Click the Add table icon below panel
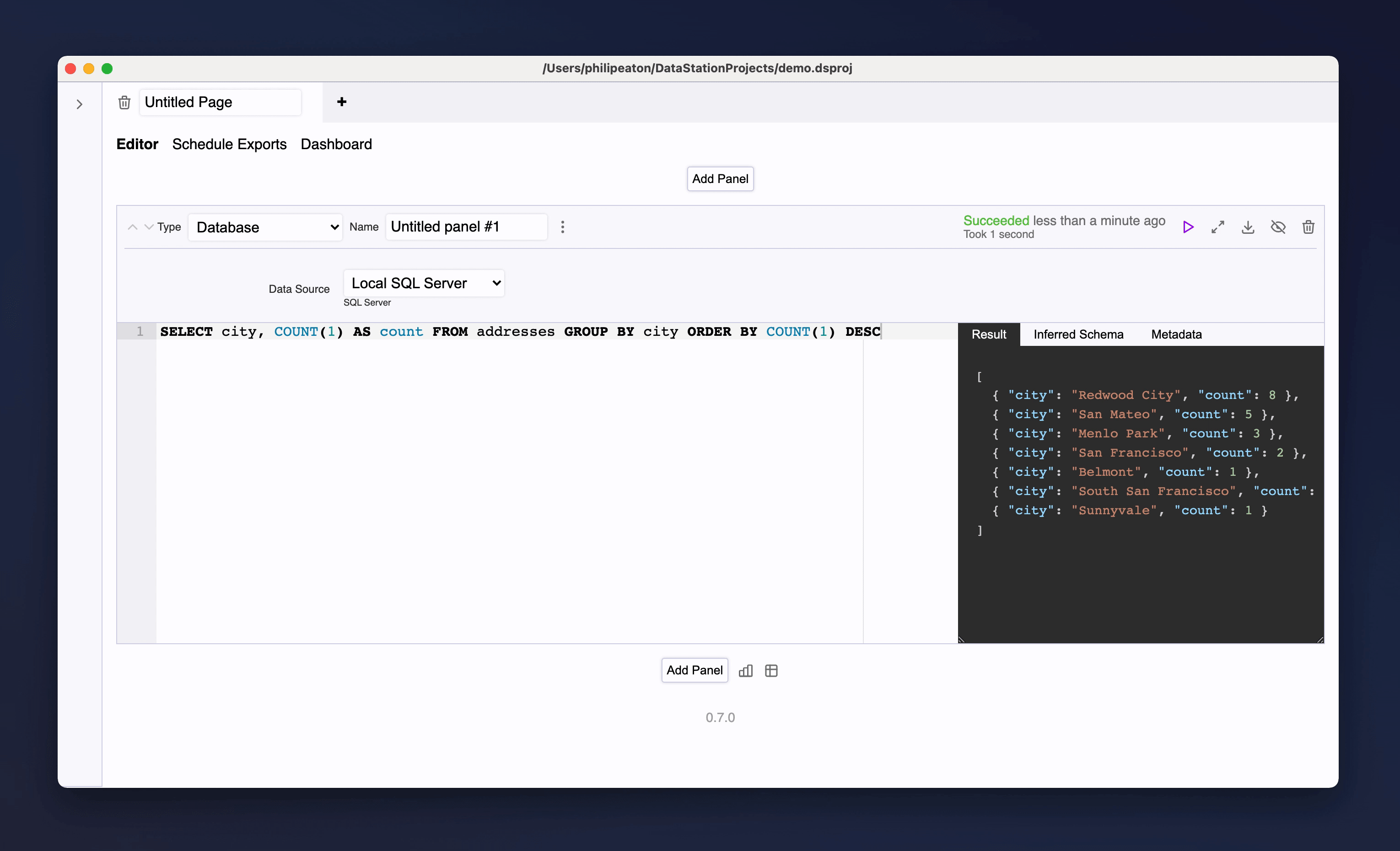The width and height of the screenshot is (1400, 851). point(772,670)
